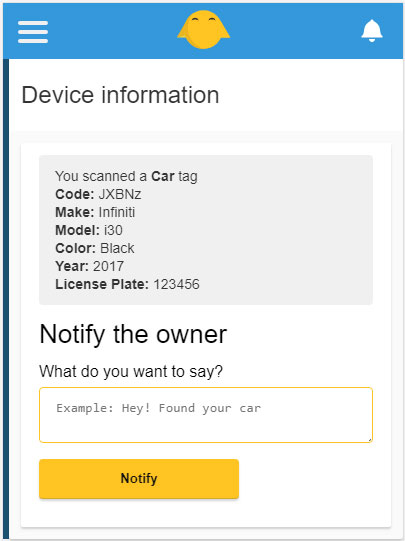Screen dimensions: 405x541
Task: Click the Device information heading
Action: pyautogui.click(x=120, y=95)
